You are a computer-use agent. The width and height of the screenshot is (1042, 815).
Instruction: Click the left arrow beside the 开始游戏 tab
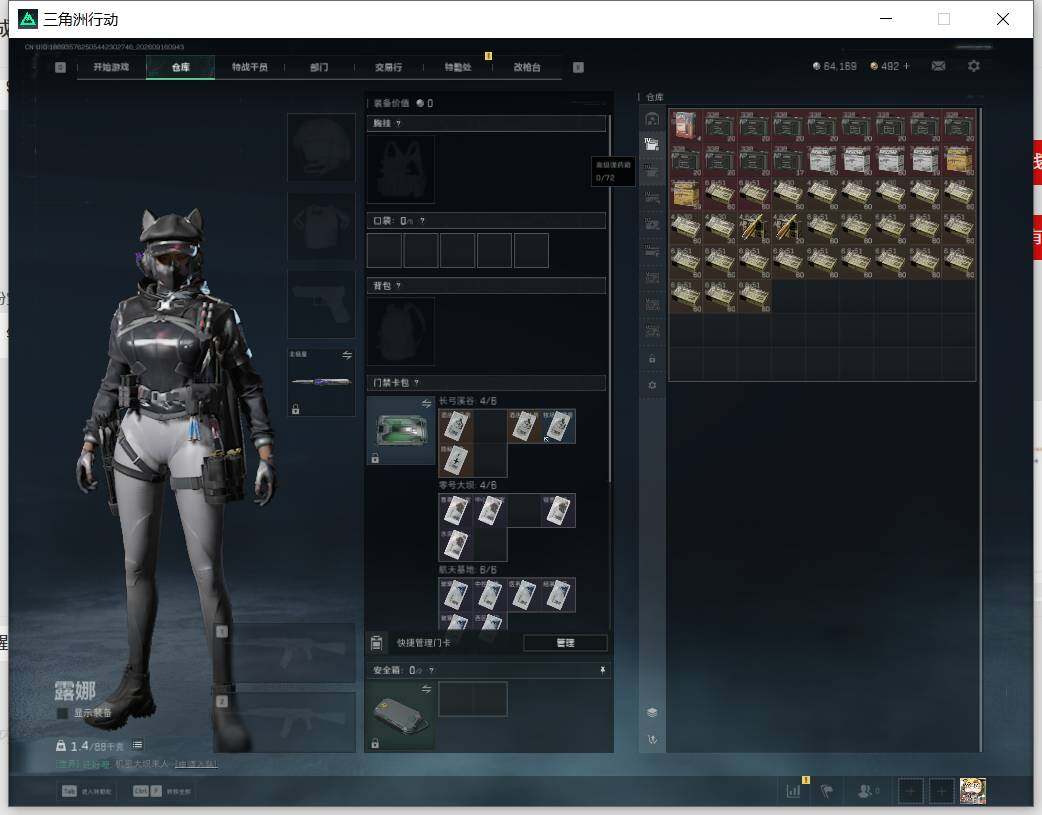click(x=60, y=67)
